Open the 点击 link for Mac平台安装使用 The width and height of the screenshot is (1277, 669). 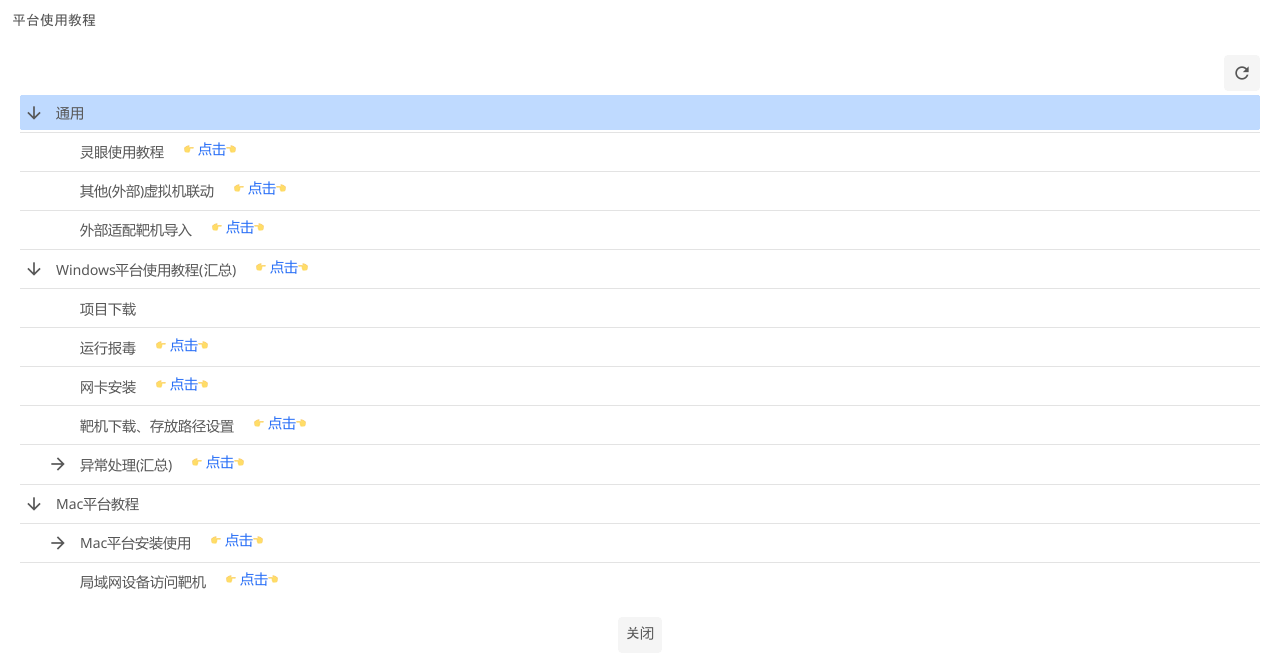pos(238,541)
